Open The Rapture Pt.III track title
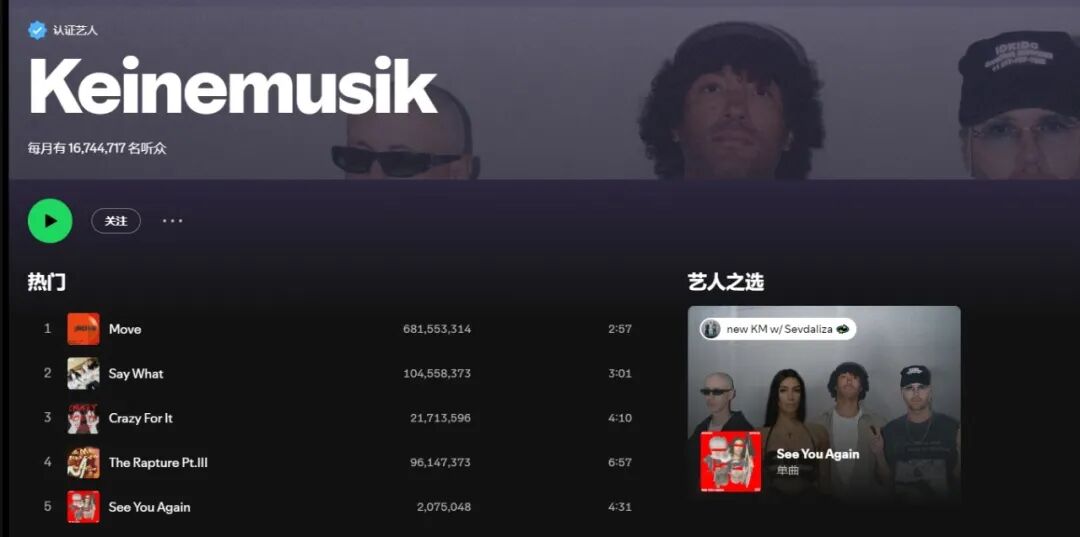The image size is (1080, 537). (158, 463)
